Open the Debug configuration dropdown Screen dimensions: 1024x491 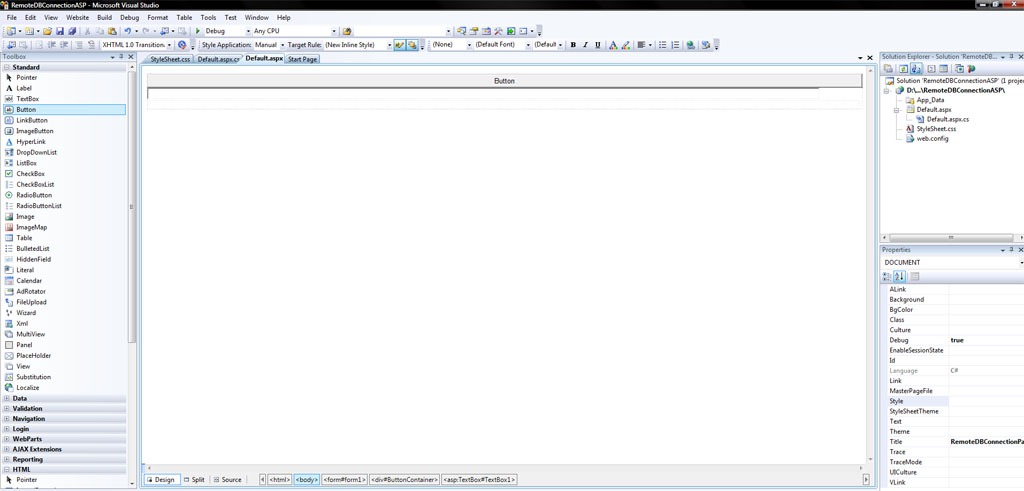click(x=248, y=31)
